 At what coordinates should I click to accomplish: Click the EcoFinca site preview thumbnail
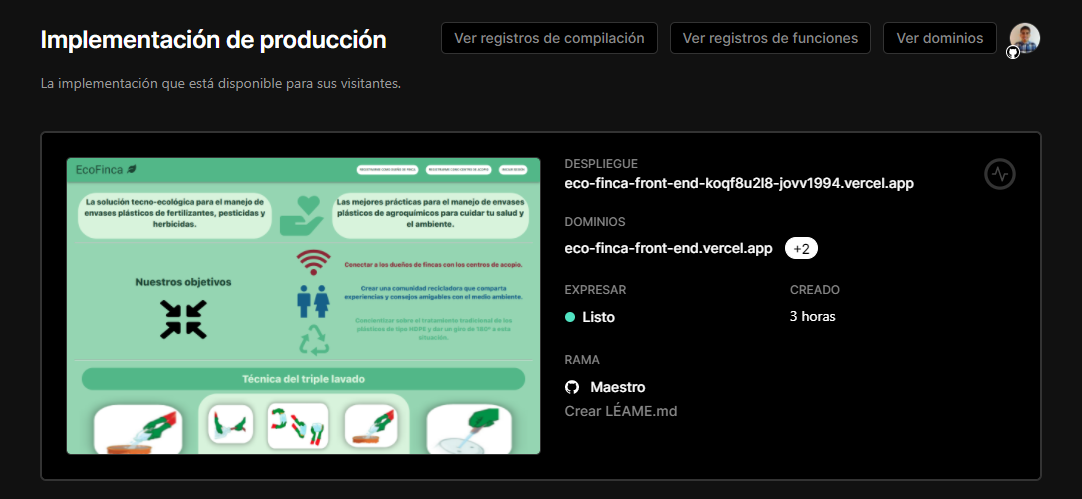304,306
